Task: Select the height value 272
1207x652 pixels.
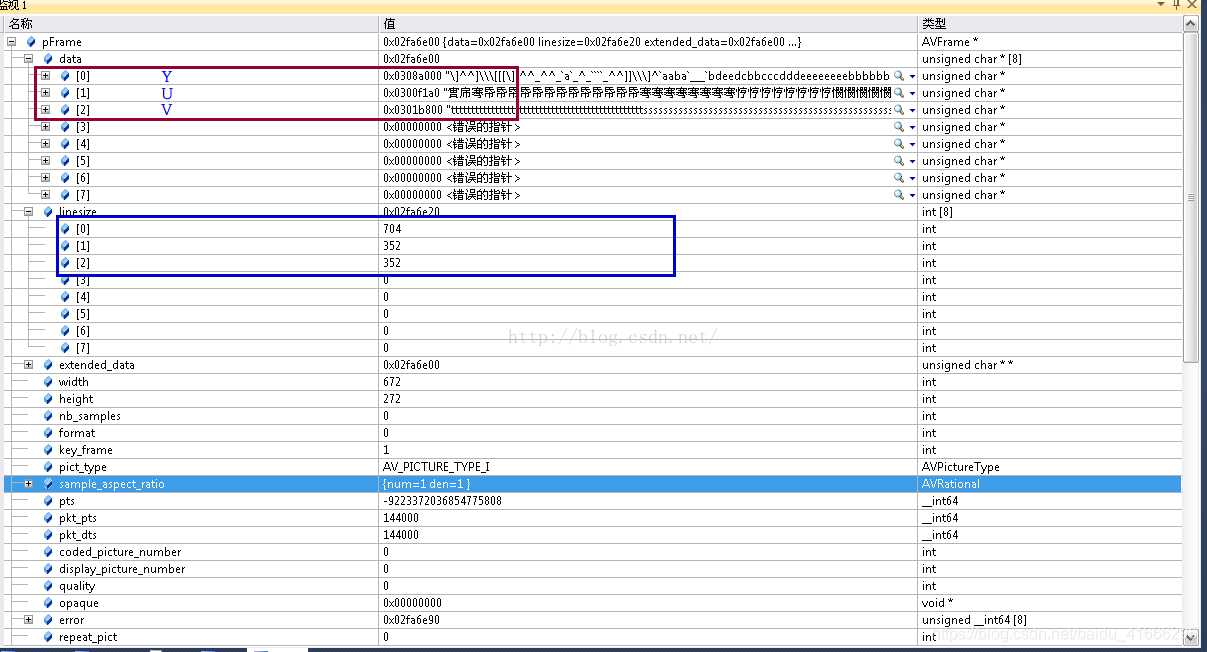Action: [391, 399]
